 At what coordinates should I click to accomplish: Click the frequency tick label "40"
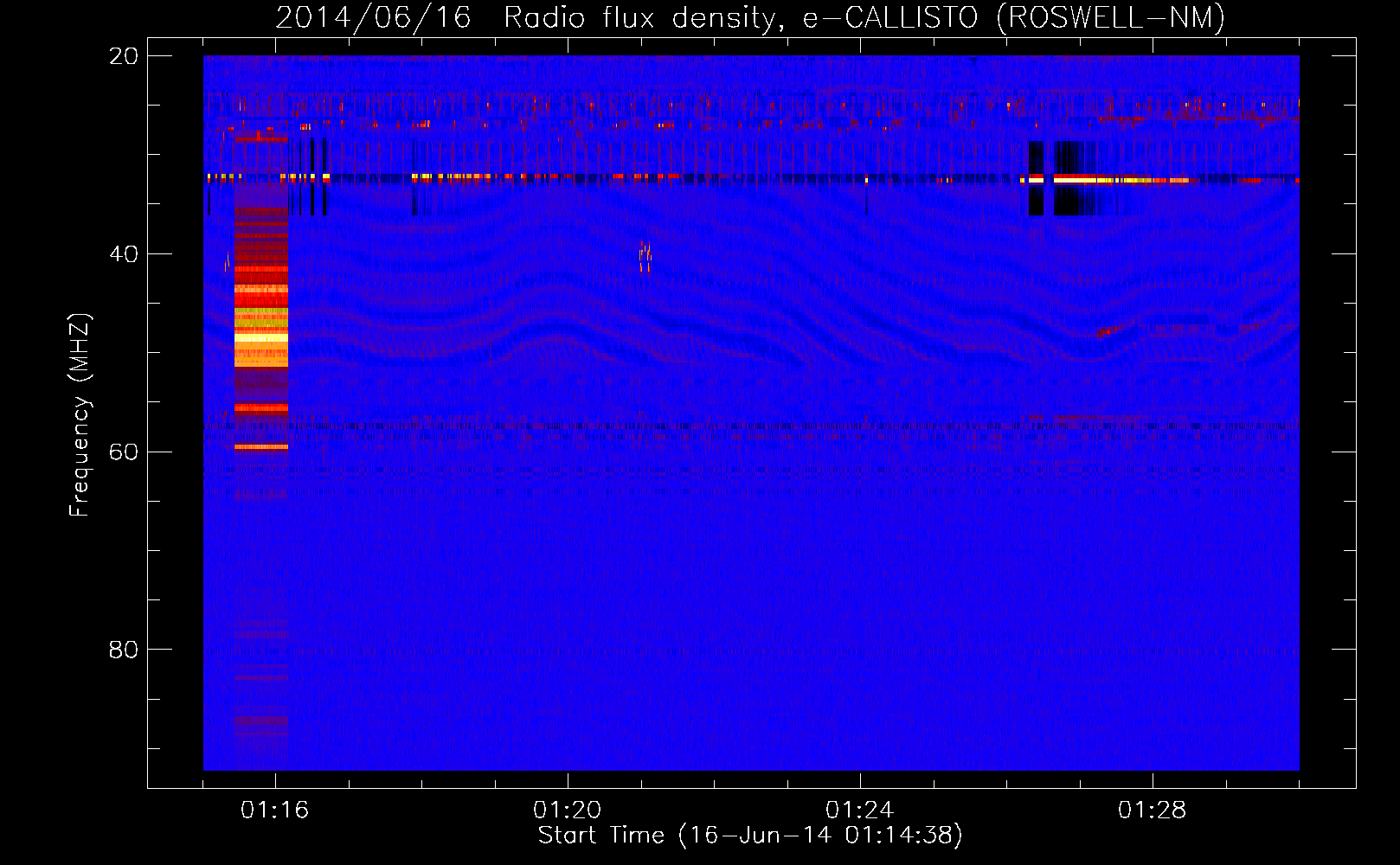124,254
